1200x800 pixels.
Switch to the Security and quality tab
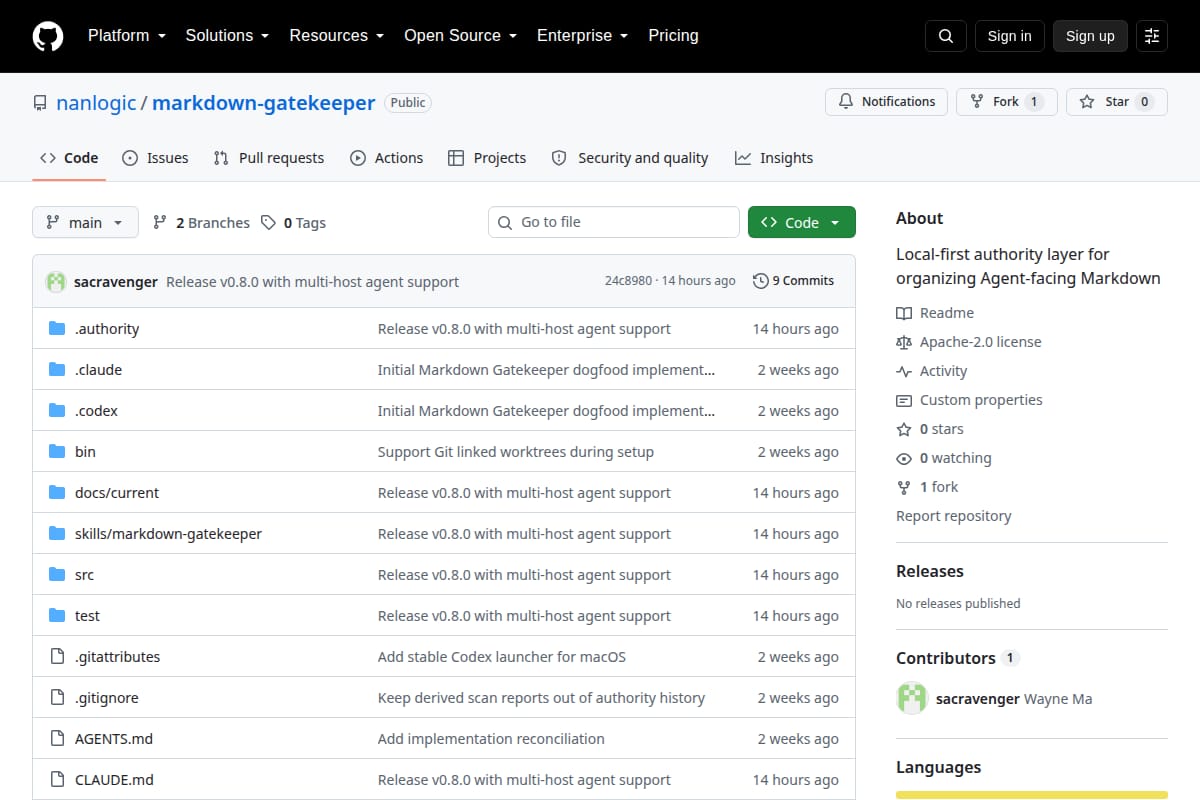pyautogui.click(x=630, y=158)
